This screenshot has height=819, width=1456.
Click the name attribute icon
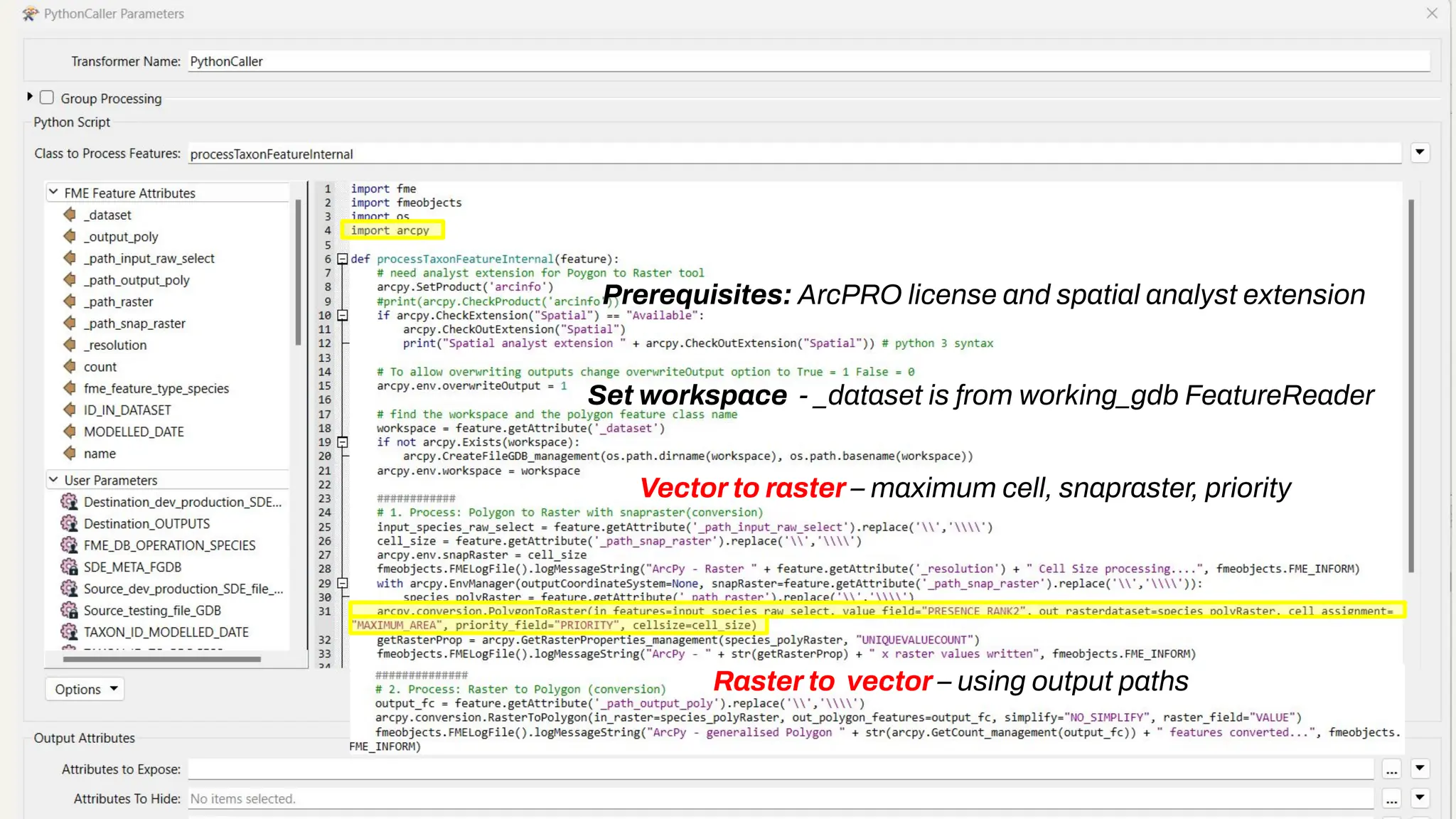70,453
